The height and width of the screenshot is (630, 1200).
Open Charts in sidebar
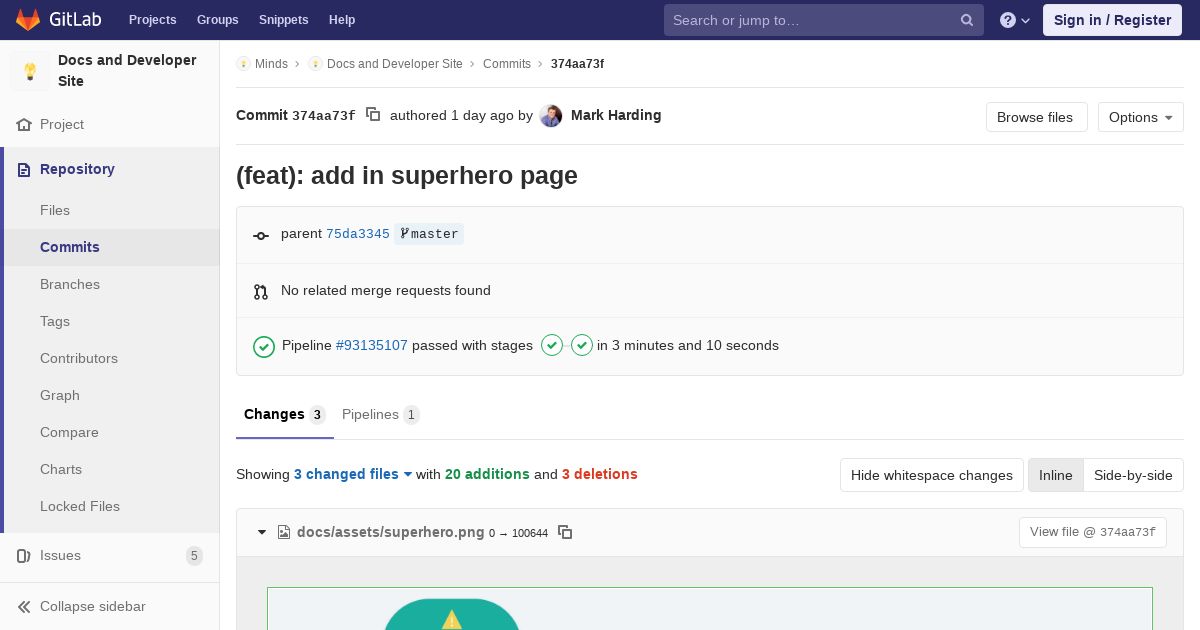pos(61,469)
